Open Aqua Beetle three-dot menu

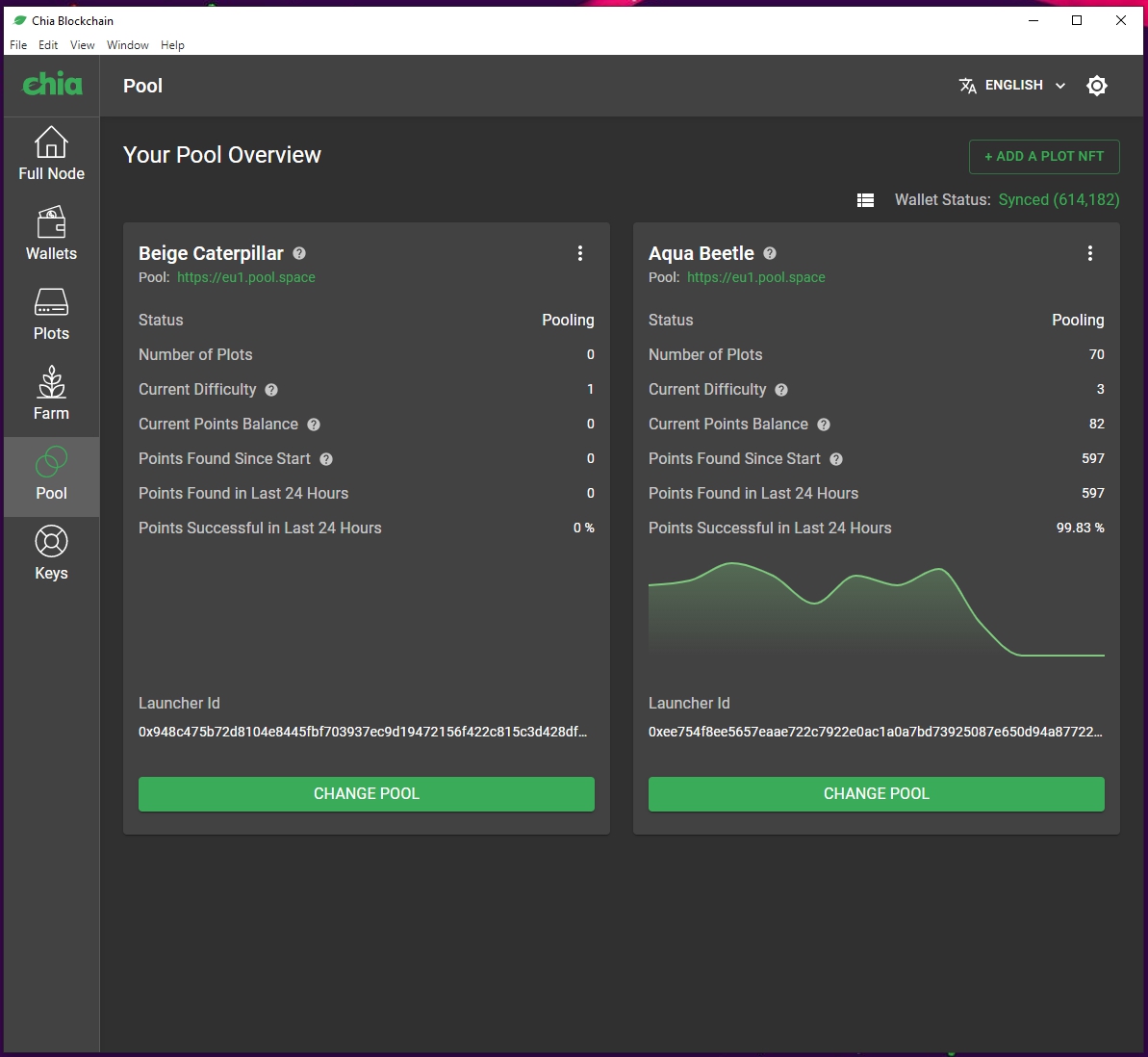1089,253
